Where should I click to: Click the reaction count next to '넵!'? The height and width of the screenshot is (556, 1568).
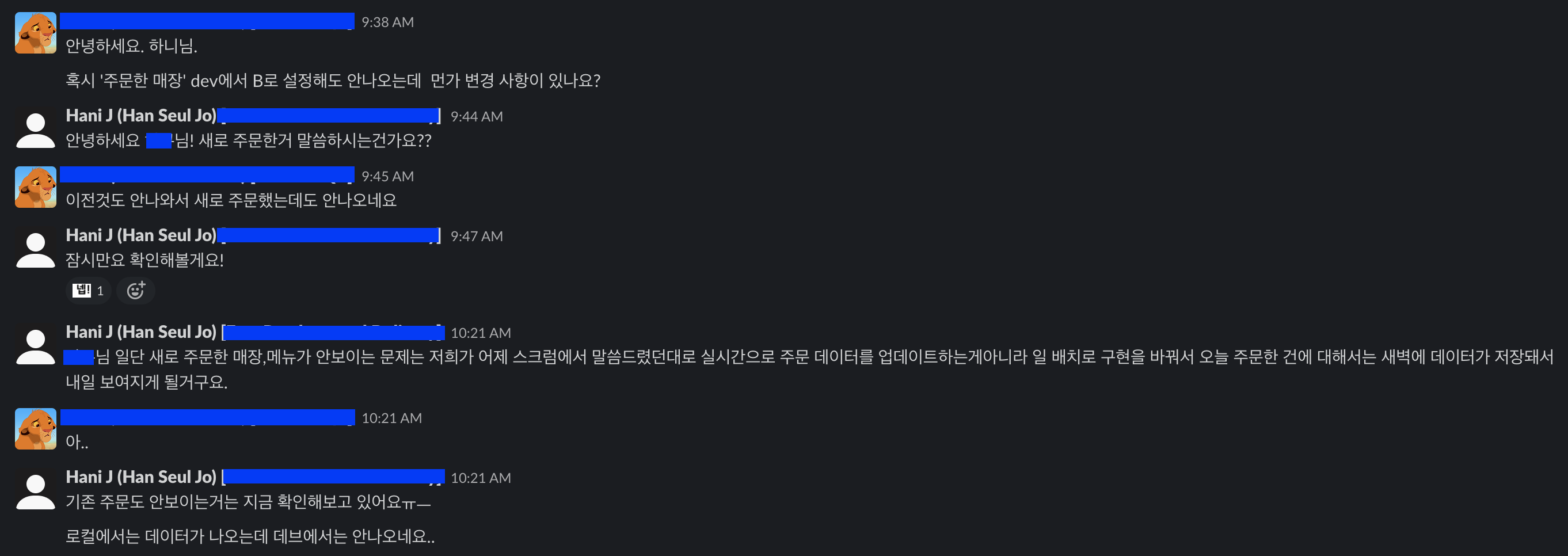tap(100, 290)
